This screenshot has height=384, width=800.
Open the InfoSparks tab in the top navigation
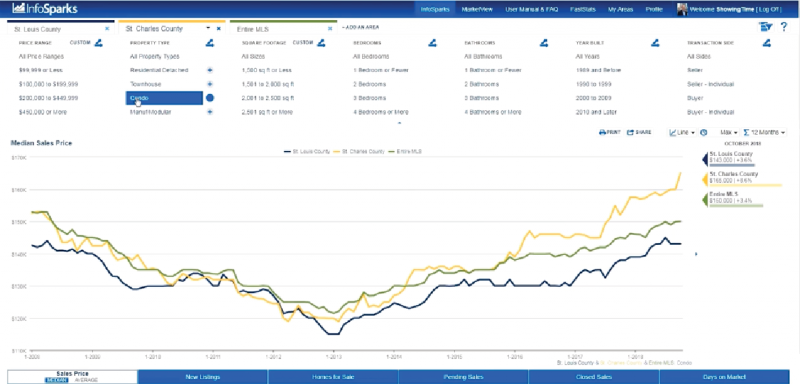pos(435,9)
